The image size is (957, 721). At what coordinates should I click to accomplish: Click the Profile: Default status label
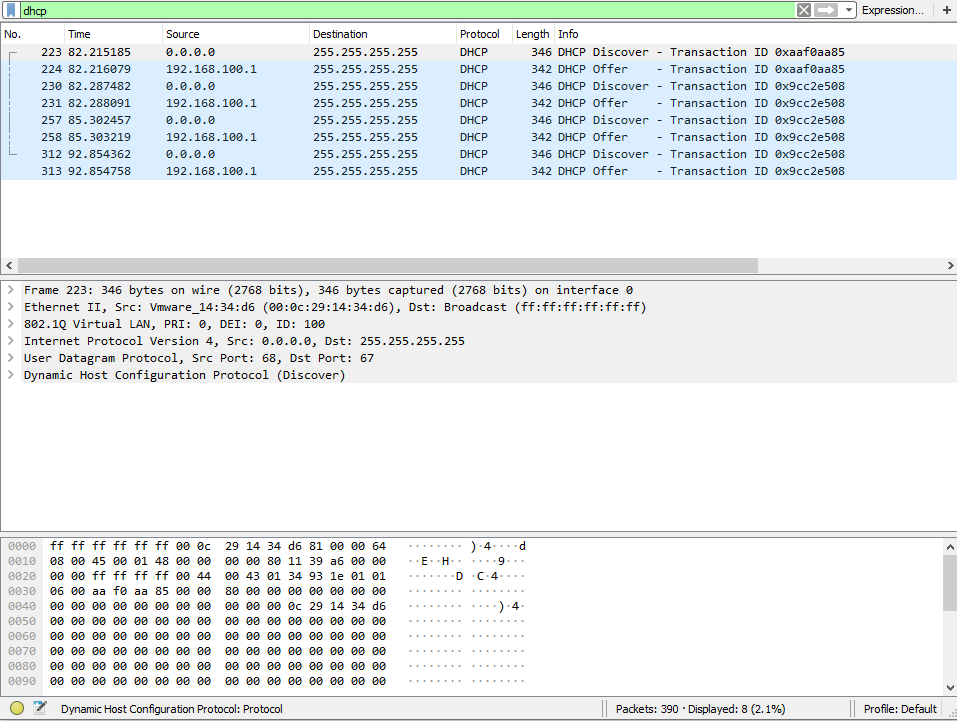point(900,708)
